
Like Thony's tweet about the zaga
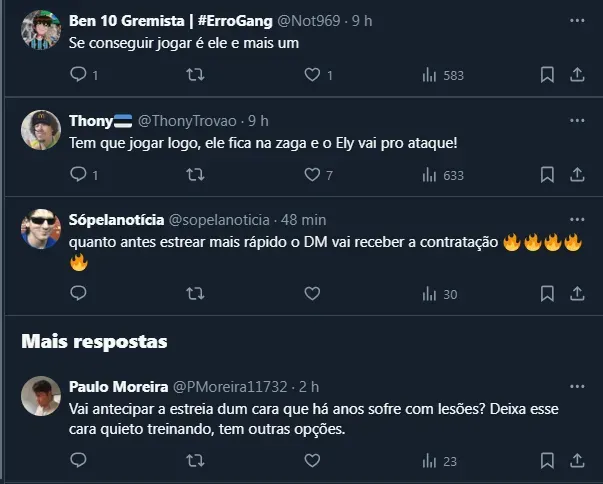pyautogui.click(x=313, y=174)
